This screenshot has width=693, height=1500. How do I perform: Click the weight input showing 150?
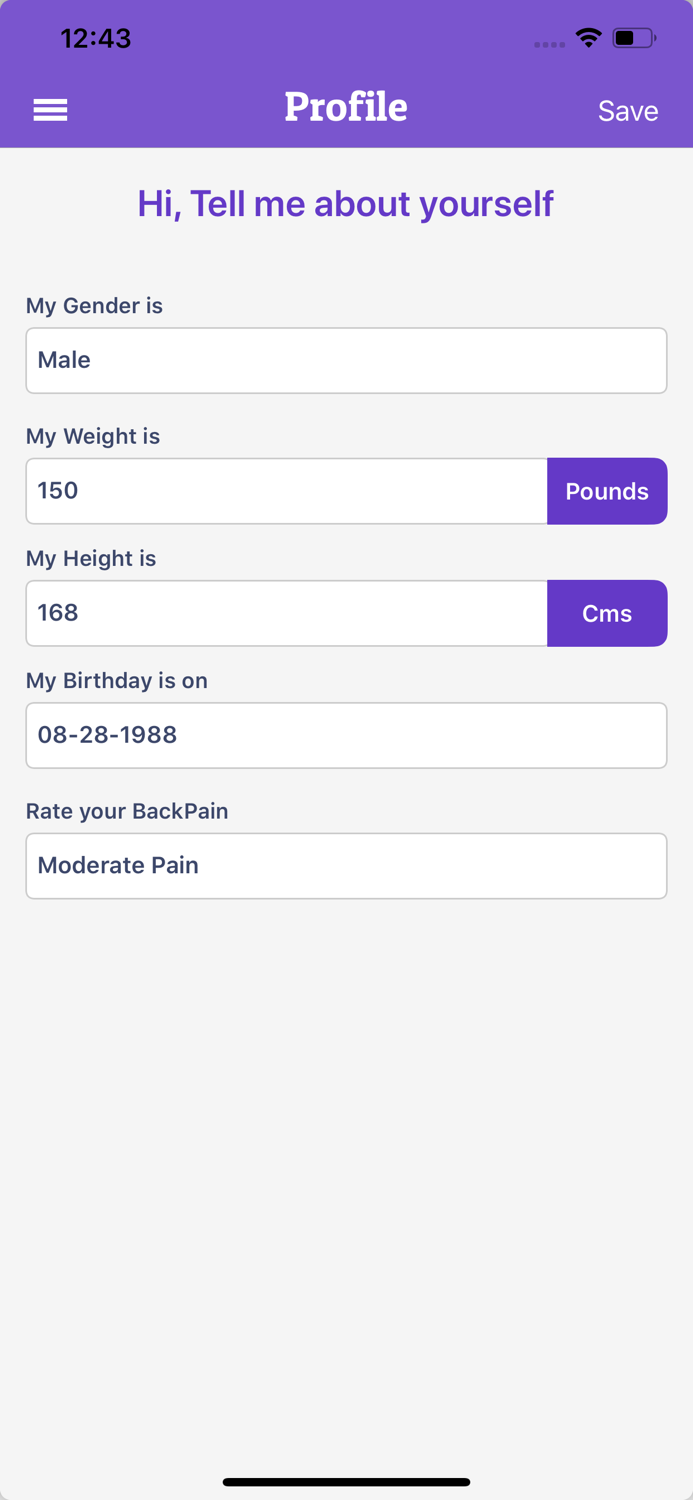pos(287,491)
